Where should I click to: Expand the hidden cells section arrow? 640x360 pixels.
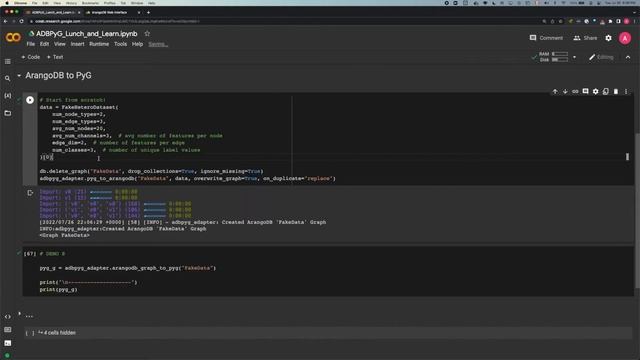[x=19, y=313]
